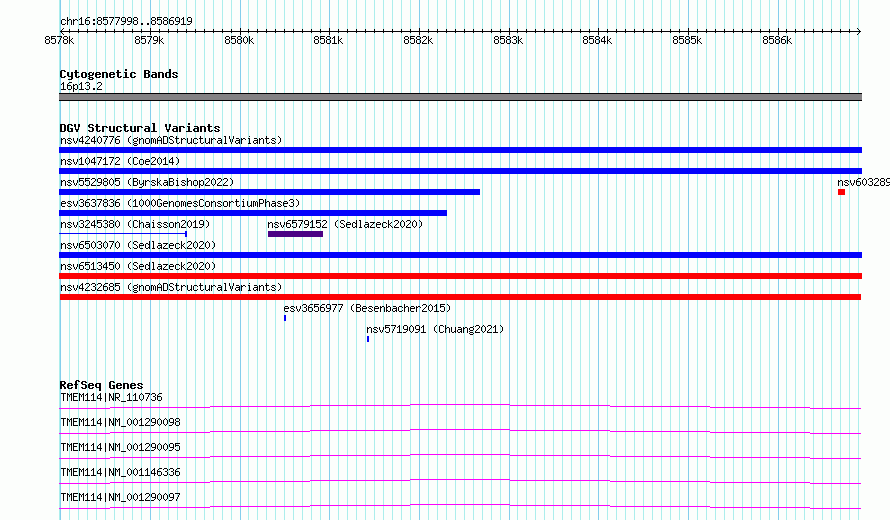Screen dimensions: 890x520
Task: Click the 8580k ruler tick label
Action: [x=239, y=40]
